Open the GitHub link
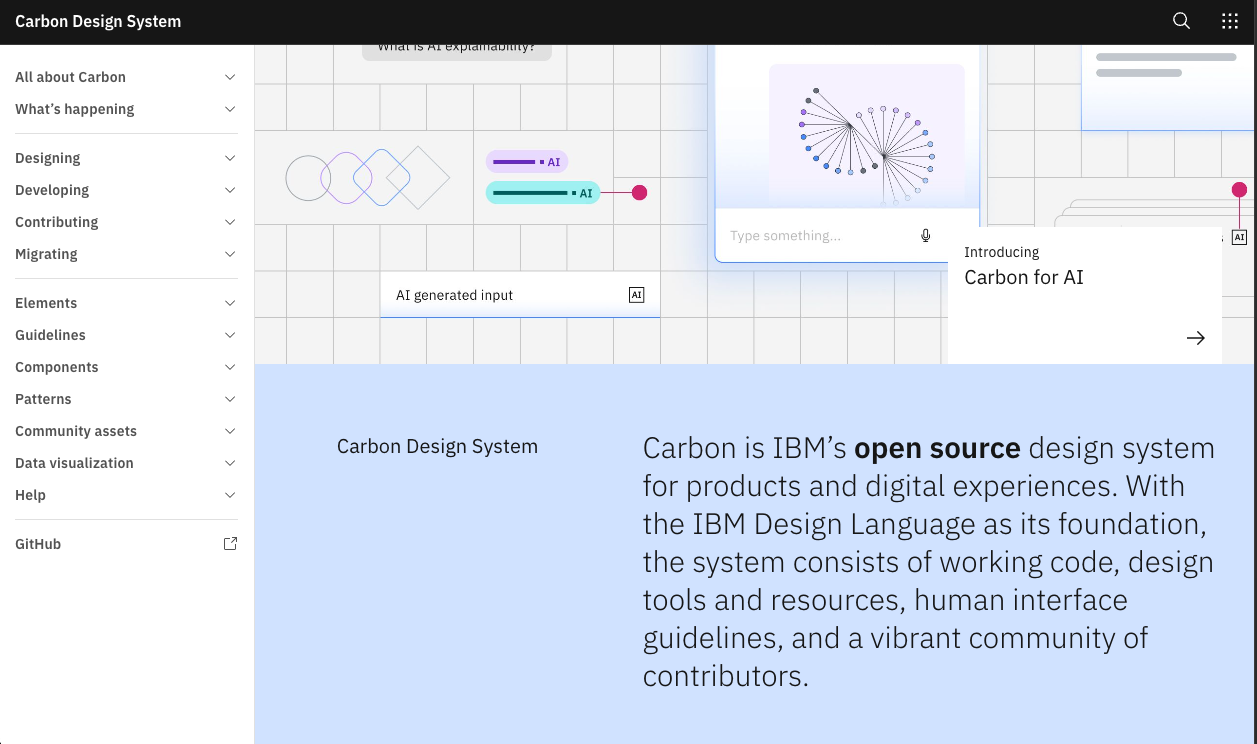 pyautogui.click(x=38, y=543)
